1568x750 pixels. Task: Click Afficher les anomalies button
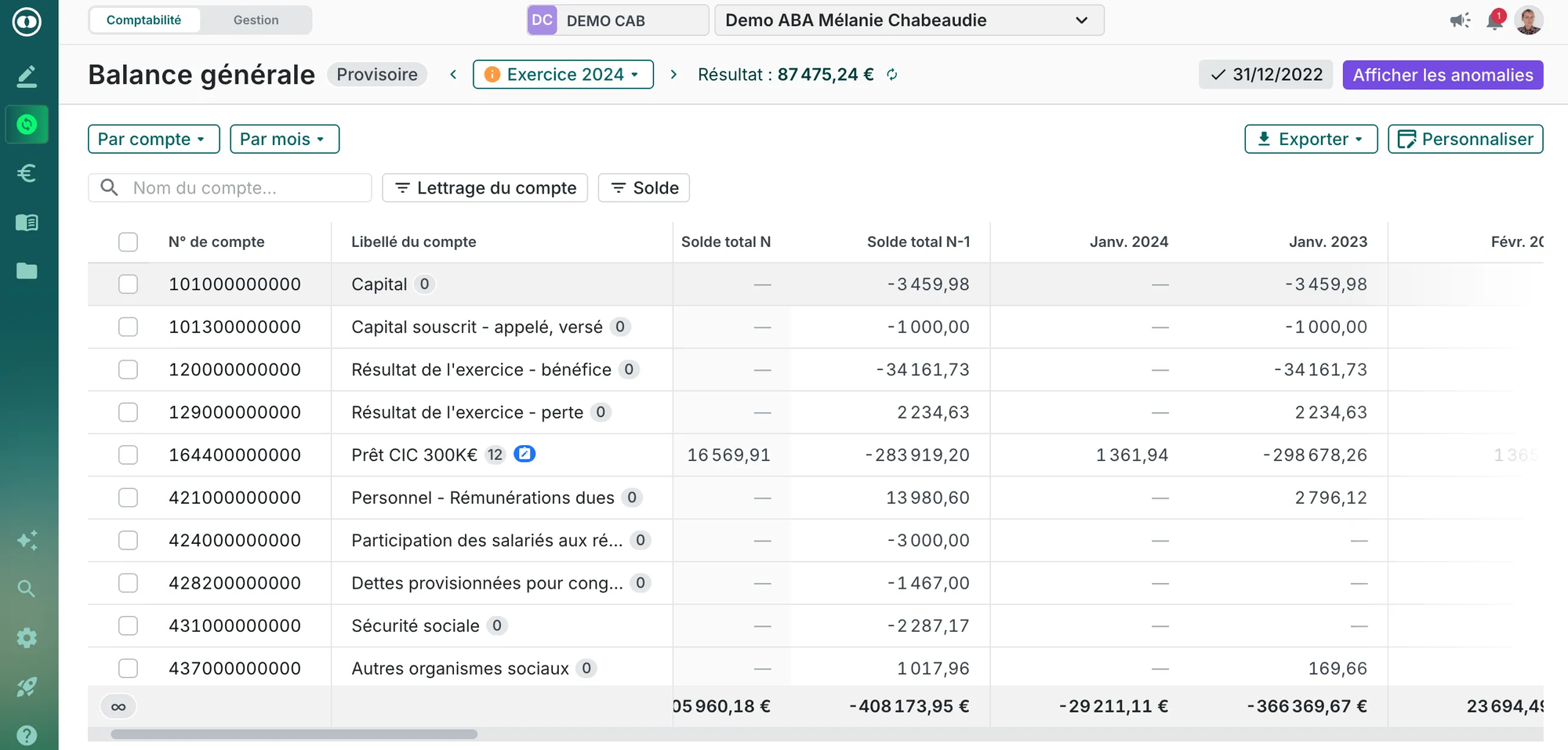(1442, 74)
